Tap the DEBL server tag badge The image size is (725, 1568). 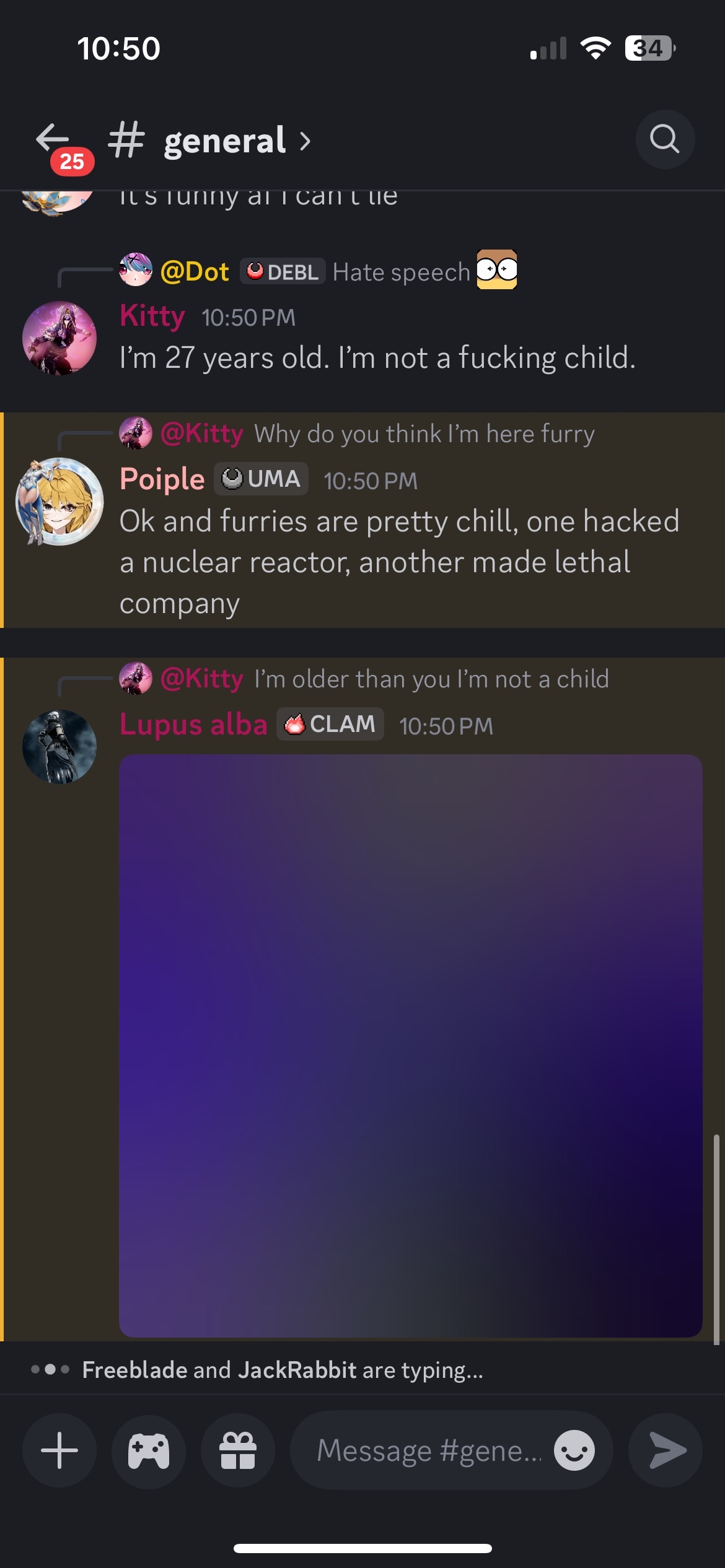point(283,271)
